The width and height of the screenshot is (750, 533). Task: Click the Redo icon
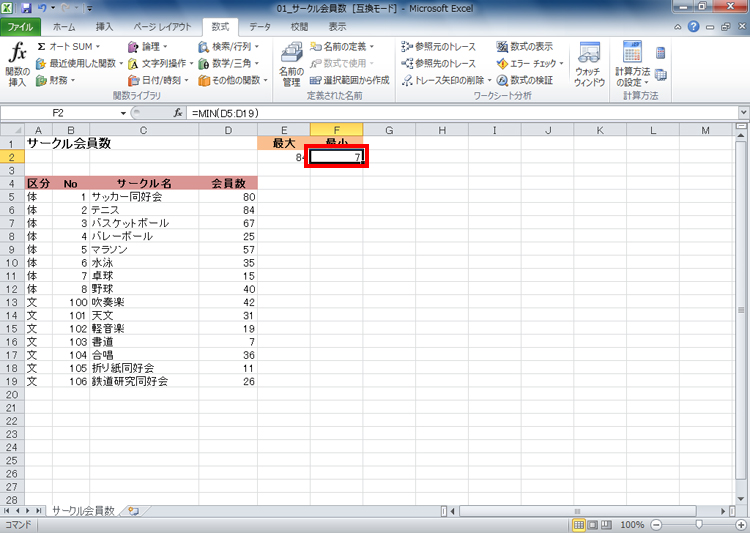pyautogui.click(x=66, y=8)
